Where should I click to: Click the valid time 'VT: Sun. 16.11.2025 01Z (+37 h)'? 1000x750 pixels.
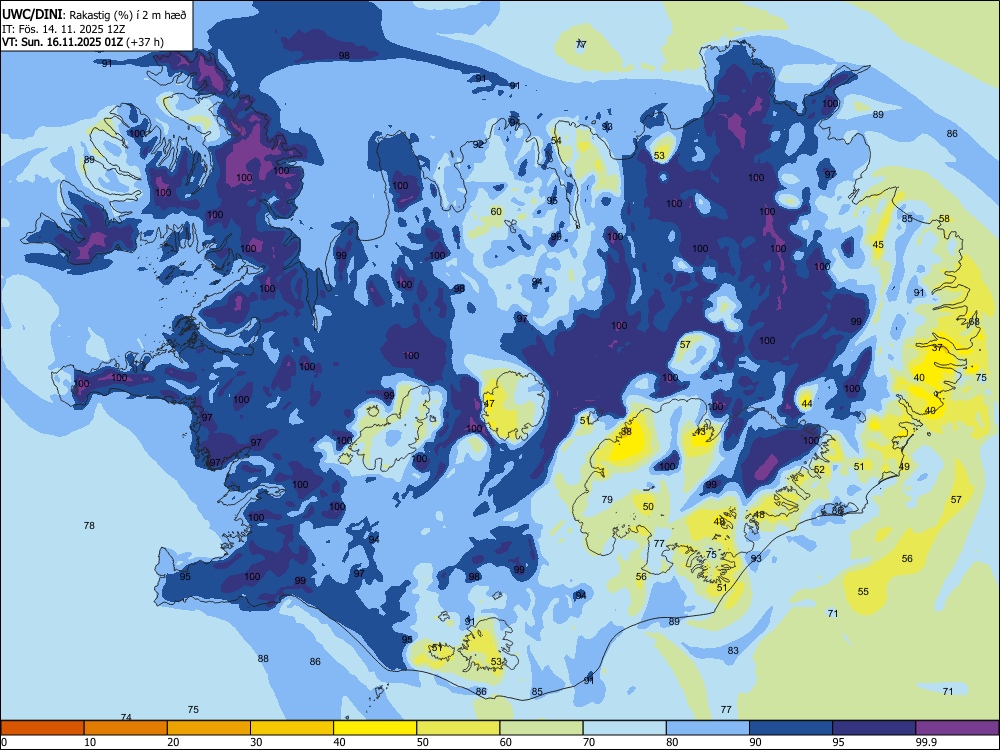tap(83, 42)
